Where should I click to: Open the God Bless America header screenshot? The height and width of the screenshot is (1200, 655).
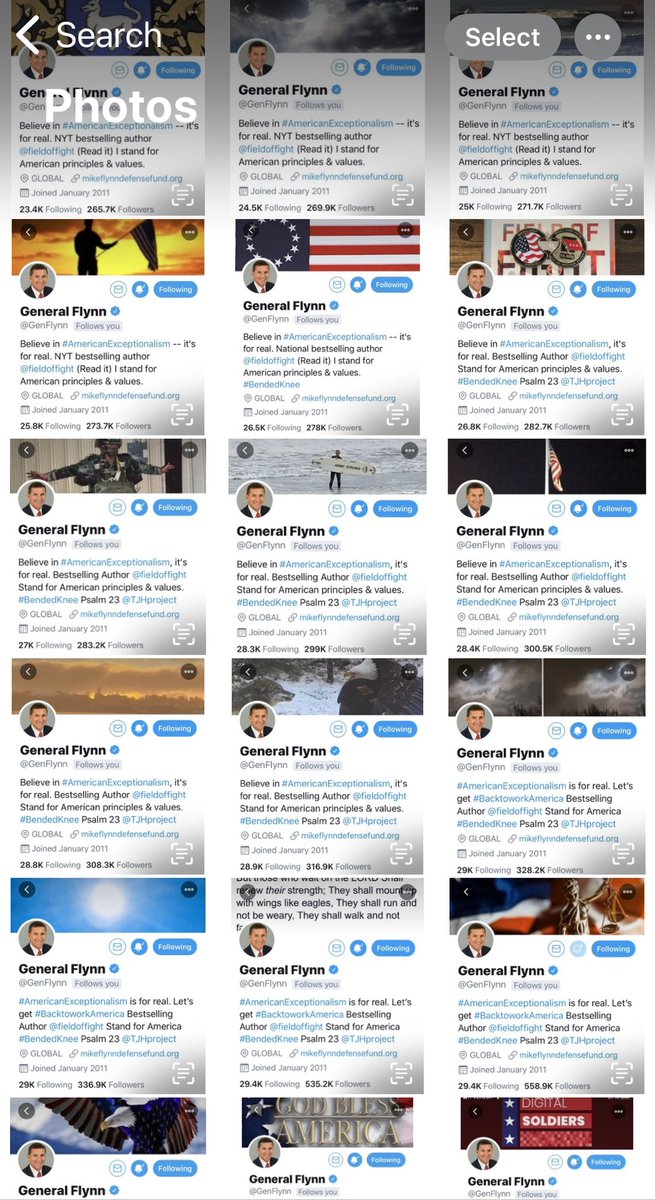(x=327, y=1149)
